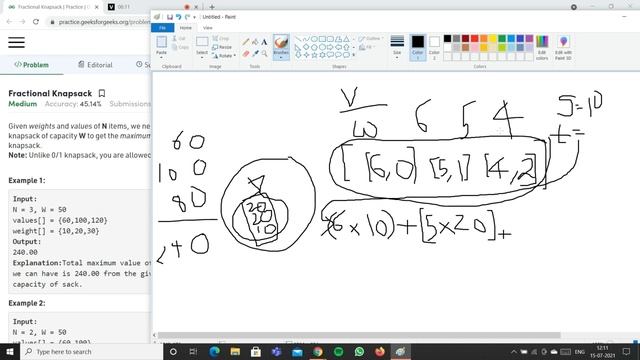Switch to the Fractional Knapsack browser tab
The height and width of the screenshot is (360, 640).
(52, 7)
